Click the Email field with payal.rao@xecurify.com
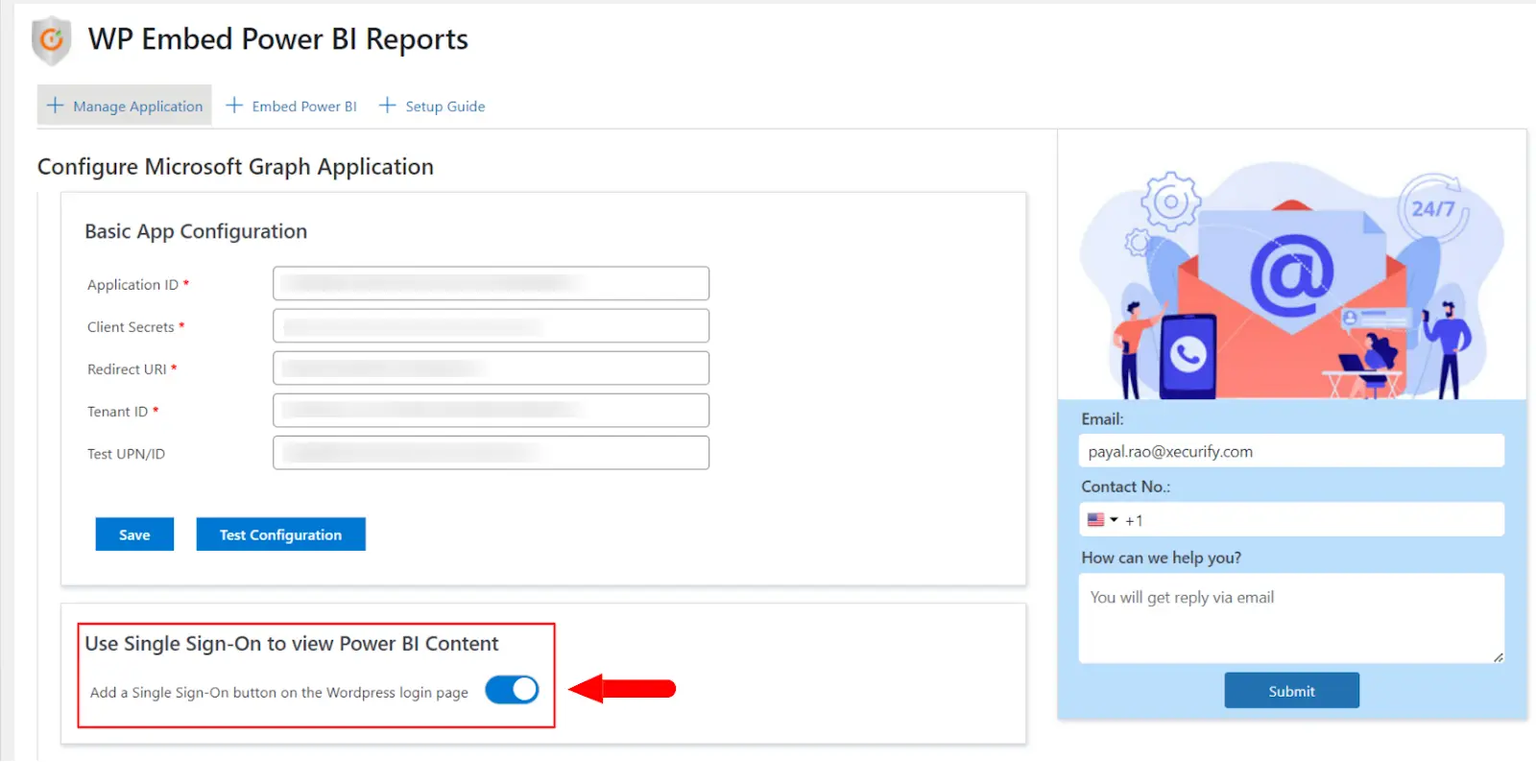The width and height of the screenshot is (1536, 784). pyautogui.click(x=1291, y=451)
